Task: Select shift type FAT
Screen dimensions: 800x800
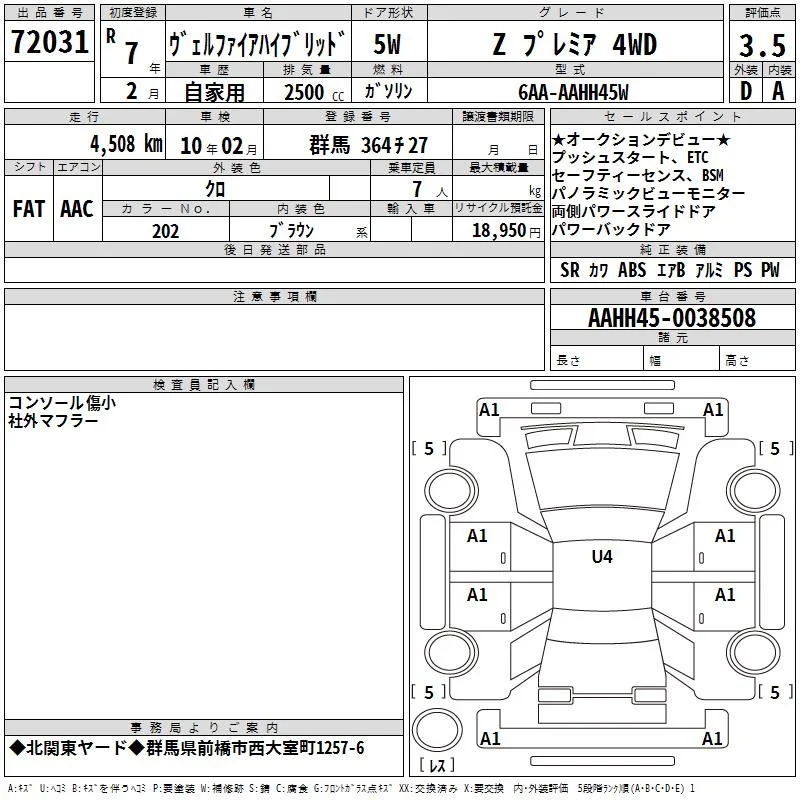Action: pos(29,209)
